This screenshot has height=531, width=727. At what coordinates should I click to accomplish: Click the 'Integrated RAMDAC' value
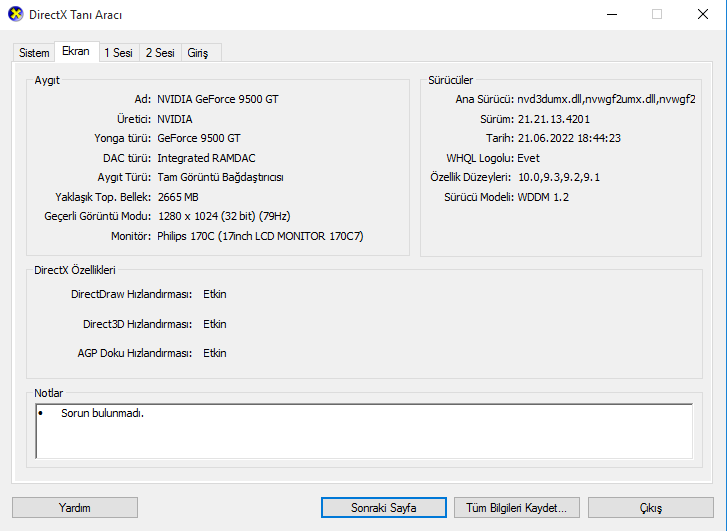coord(206,158)
